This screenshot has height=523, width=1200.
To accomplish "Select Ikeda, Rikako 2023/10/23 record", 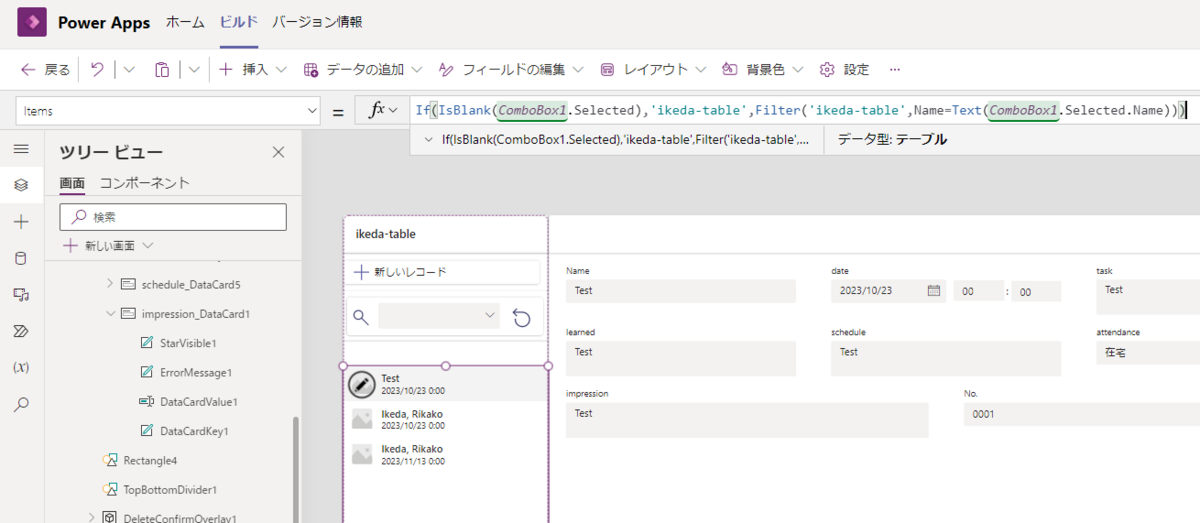I will (446, 419).
